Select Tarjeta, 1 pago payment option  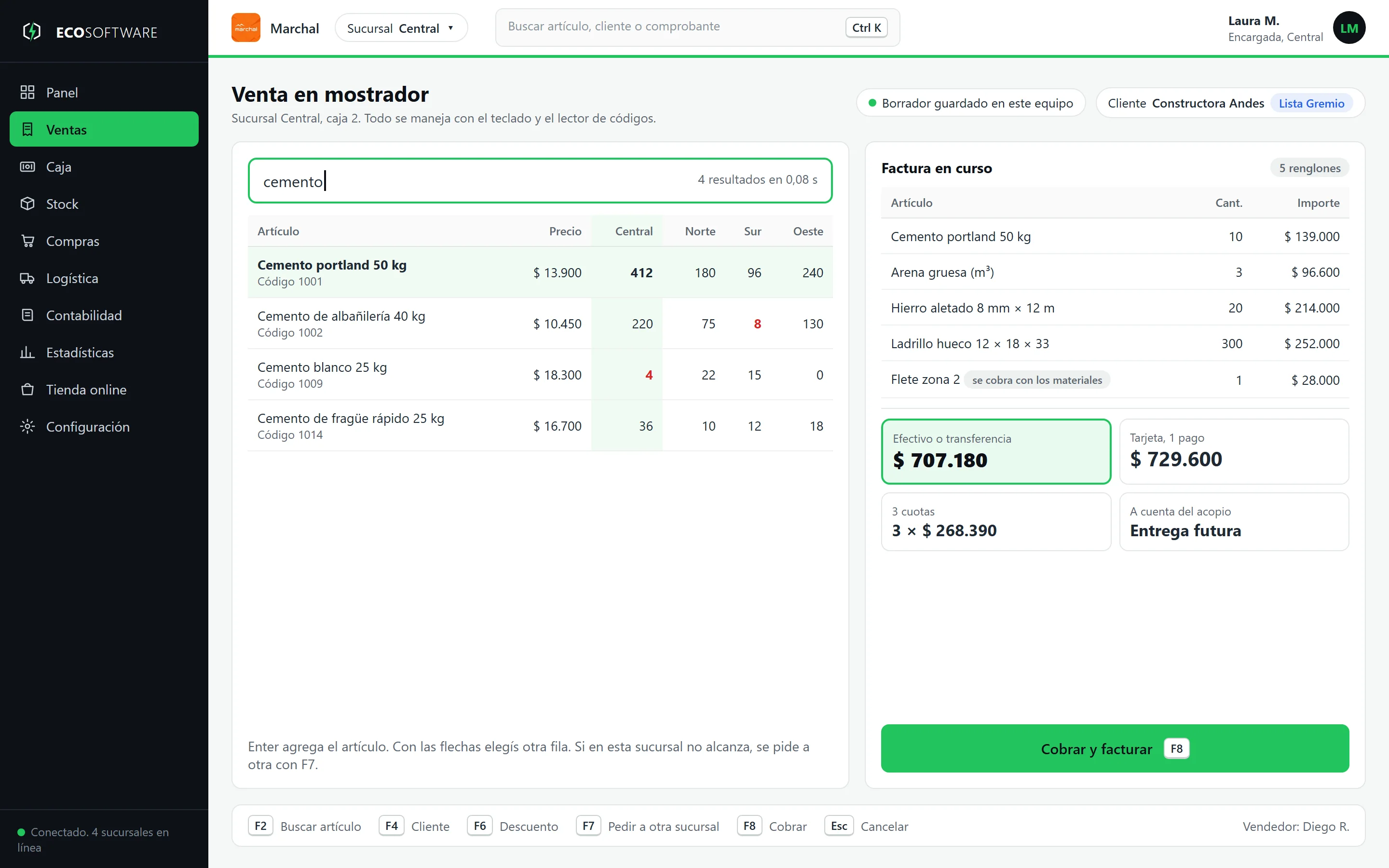click(x=1234, y=451)
